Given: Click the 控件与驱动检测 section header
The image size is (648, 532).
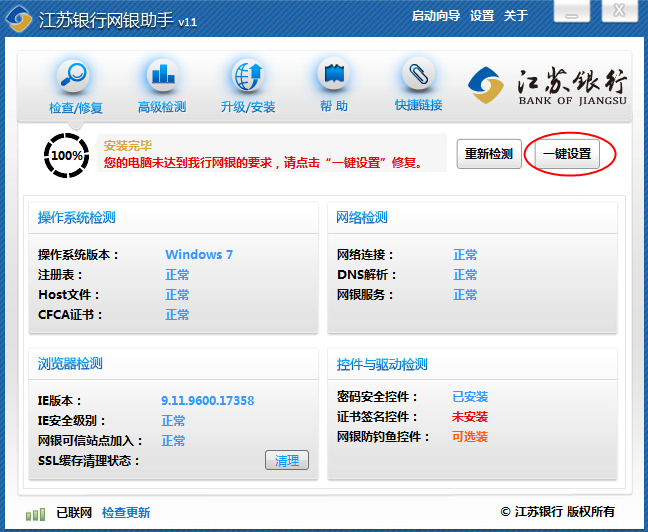Looking at the screenshot, I should (x=382, y=365).
